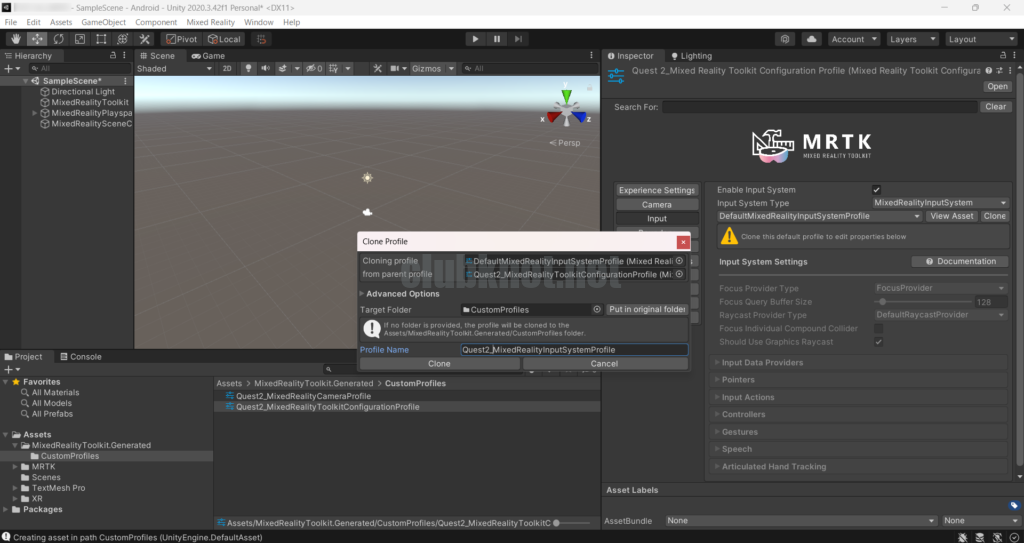Click the Profile Name input field
1024x543 pixels.
(x=573, y=350)
